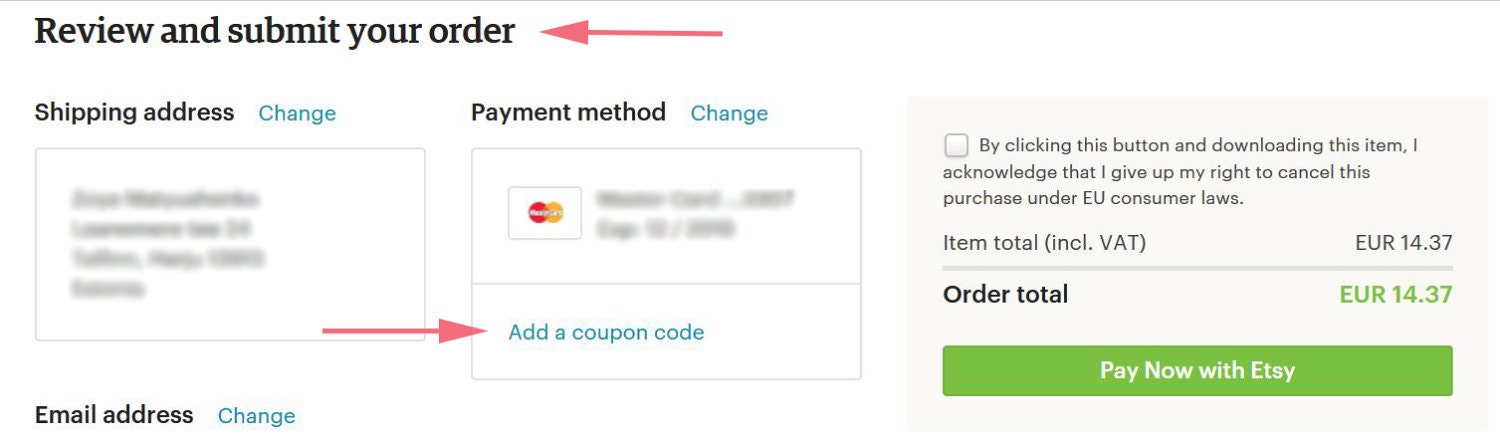Tick the EU cancellation acknowledgment checkbox
The image size is (1500, 445).
tap(956, 146)
